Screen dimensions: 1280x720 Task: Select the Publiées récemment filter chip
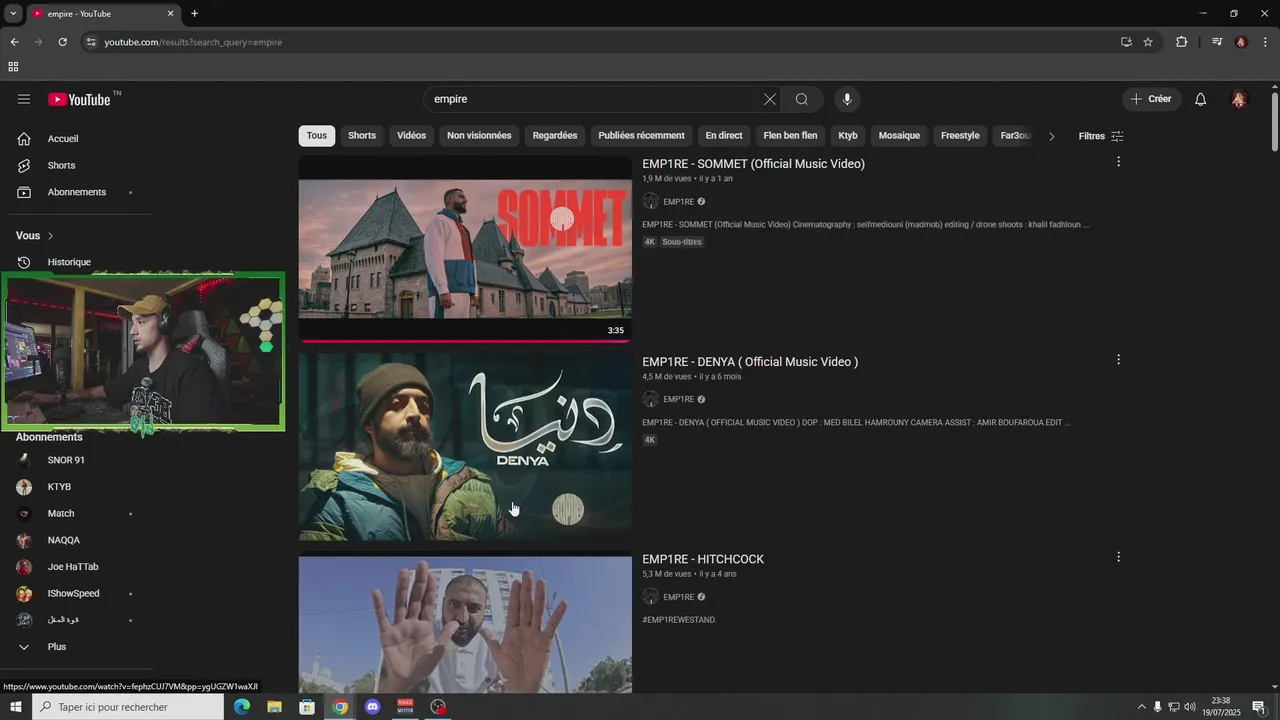click(641, 136)
